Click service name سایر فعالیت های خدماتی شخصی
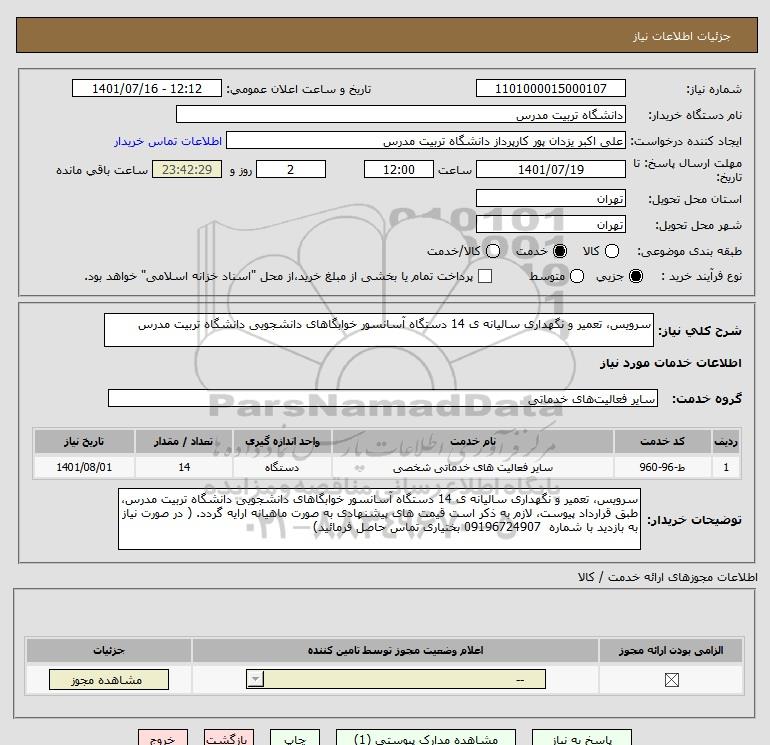 472,468
